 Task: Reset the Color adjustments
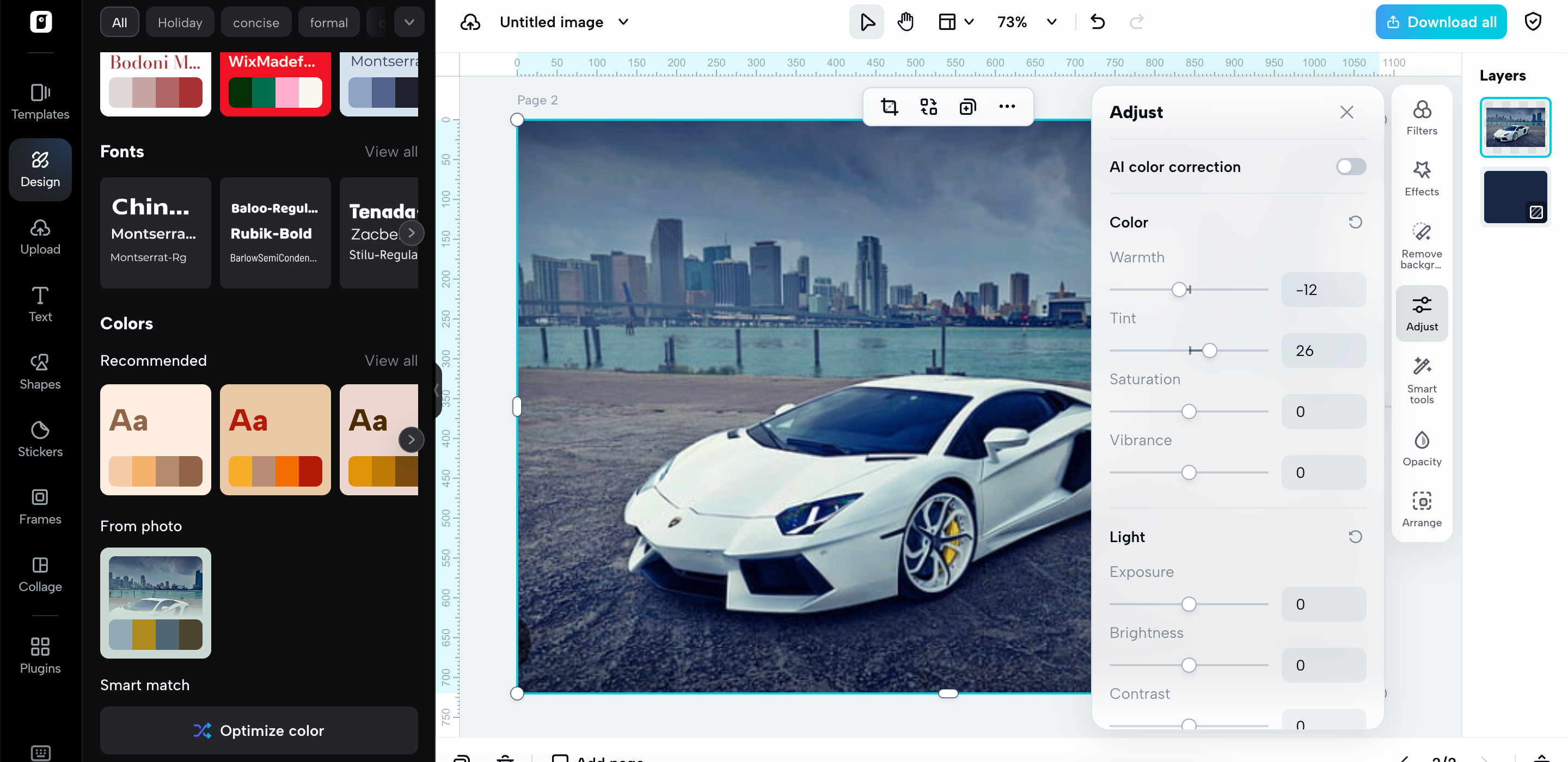click(x=1355, y=222)
